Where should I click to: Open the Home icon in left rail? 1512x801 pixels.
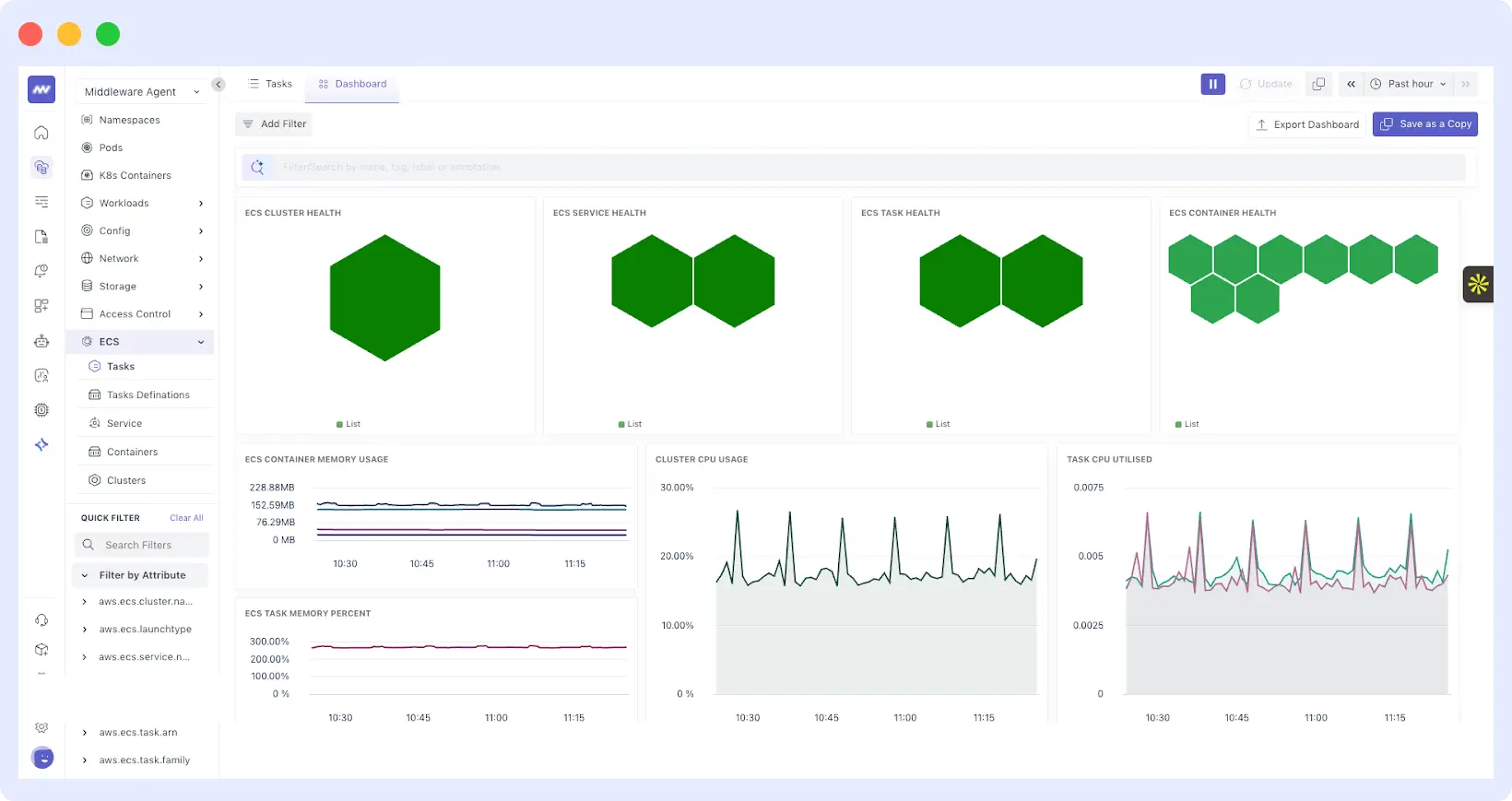point(41,133)
